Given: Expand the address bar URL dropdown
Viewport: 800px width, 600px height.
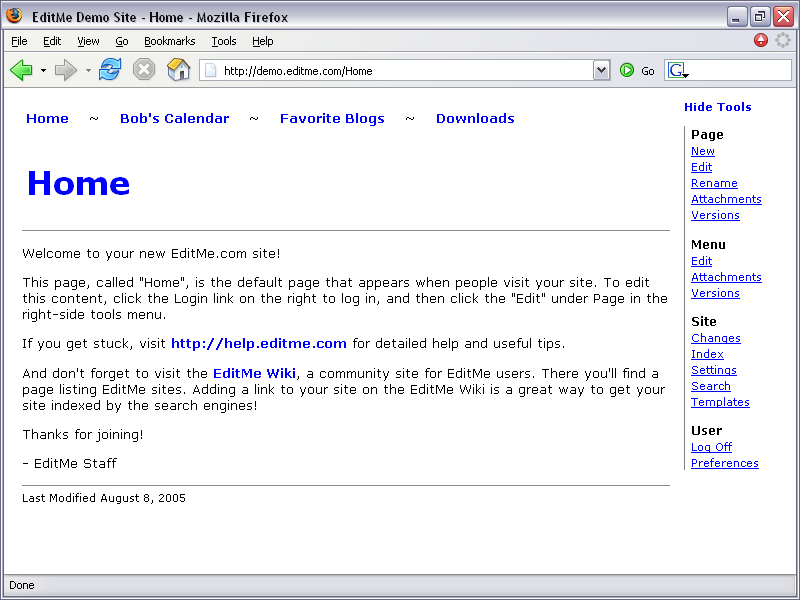Looking at the screenshot, I should (x=602, y=70).
